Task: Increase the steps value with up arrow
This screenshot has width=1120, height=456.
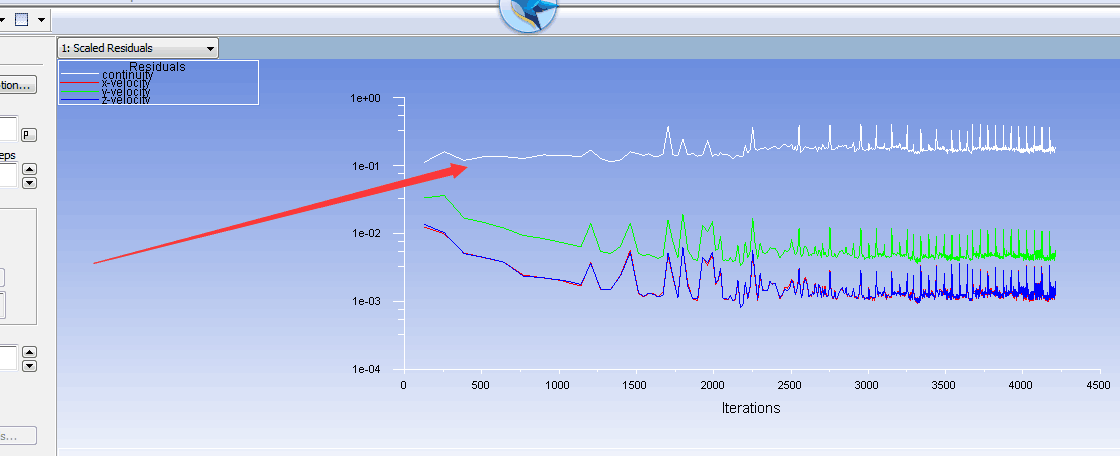Action: [29, 170]
